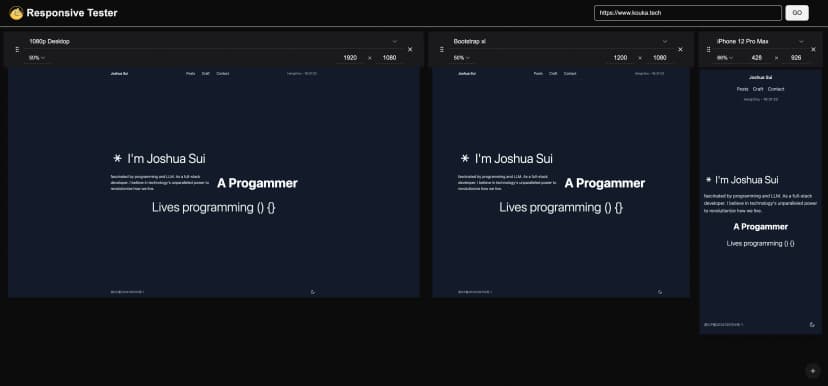Click Craft link in 1080p Desktop preview
The image size is (828, 386).
click(205, 73)
